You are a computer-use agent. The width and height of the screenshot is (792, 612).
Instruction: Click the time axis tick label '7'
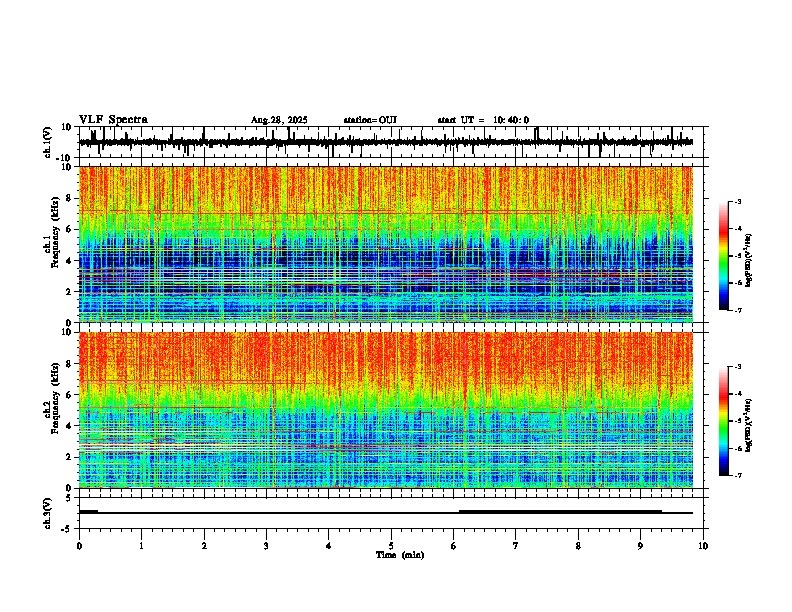coord(516,546)
